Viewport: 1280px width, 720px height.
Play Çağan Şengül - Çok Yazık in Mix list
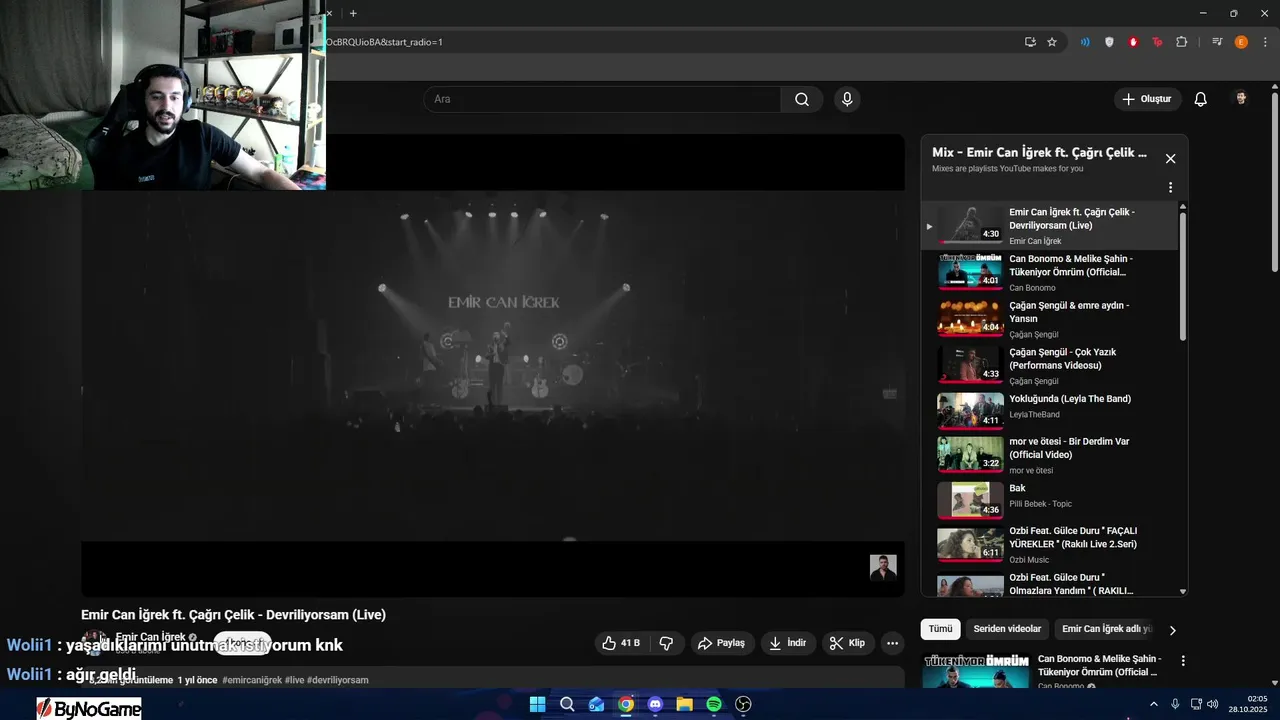point(1050,366)
